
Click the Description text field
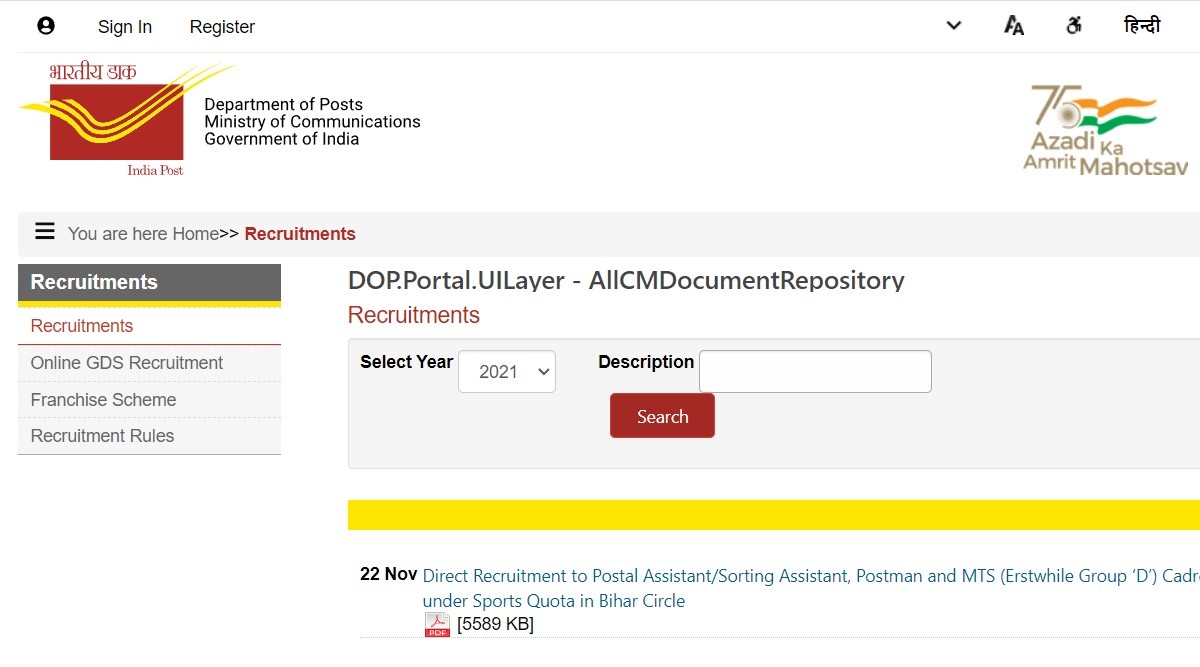pyautogui.click(x=815, y=371)
